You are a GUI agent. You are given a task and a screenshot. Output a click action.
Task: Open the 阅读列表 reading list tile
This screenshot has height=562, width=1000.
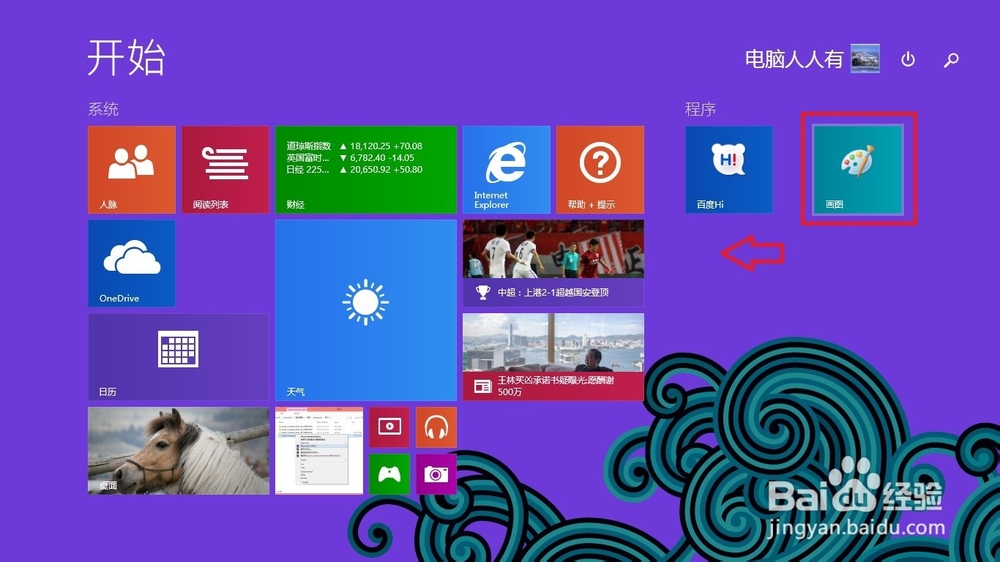pos(225,169)
